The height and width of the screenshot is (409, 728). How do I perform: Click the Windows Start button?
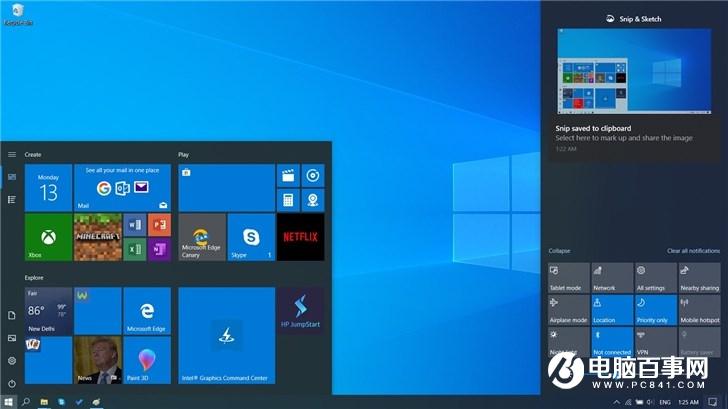8,402
